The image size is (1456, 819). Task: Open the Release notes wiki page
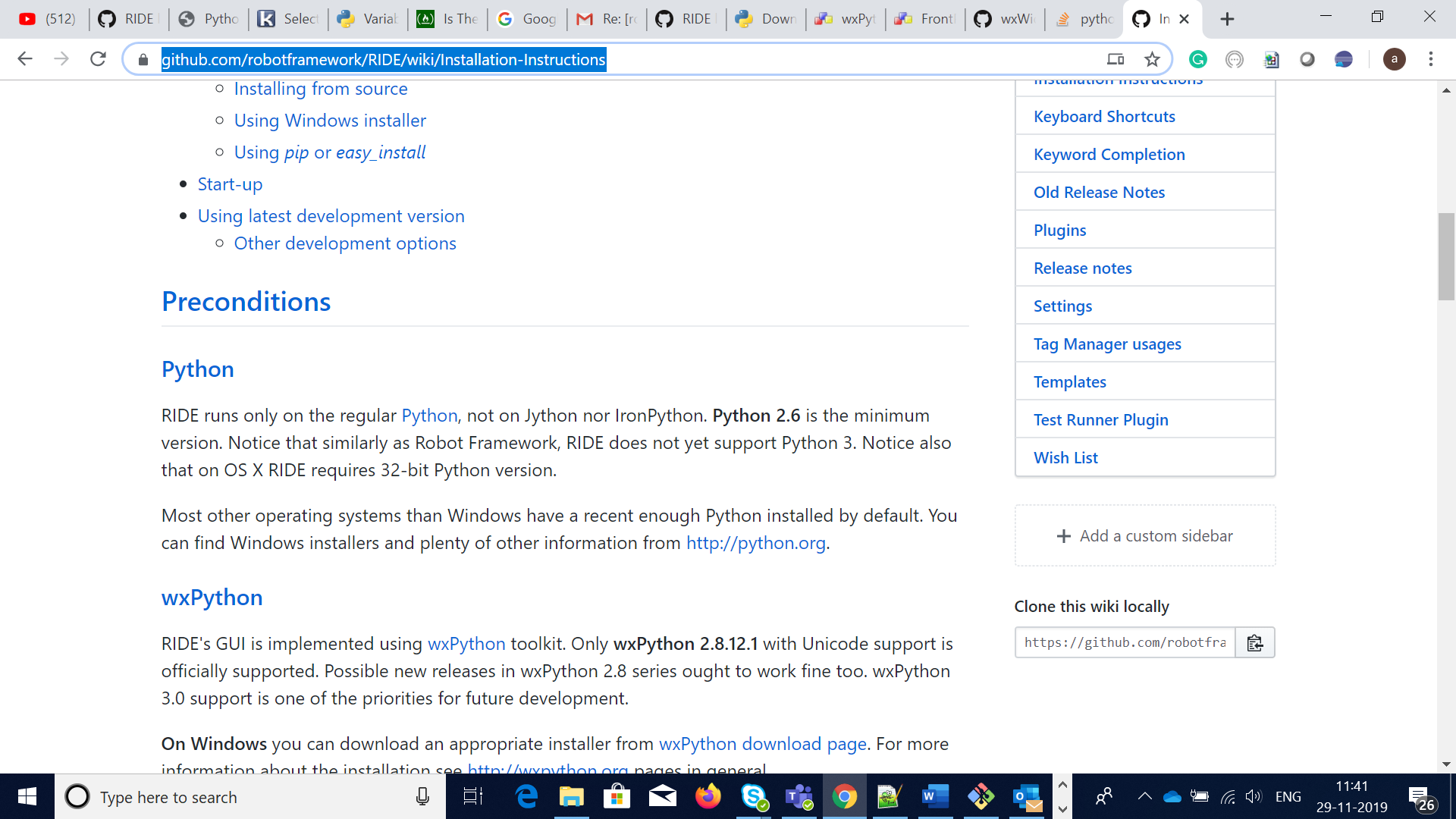(1082, 268)
